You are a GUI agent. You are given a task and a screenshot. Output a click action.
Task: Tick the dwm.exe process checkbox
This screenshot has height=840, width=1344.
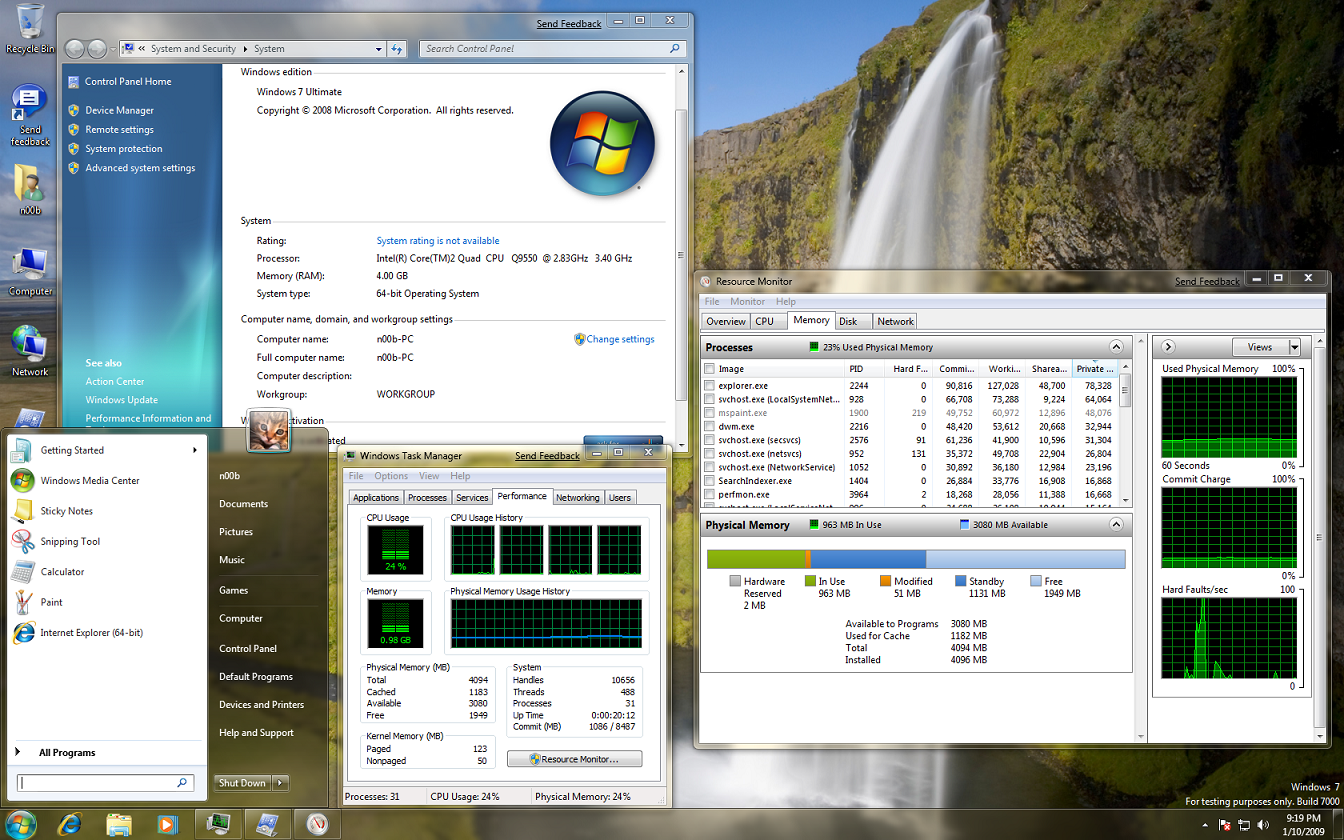point(709,426)
